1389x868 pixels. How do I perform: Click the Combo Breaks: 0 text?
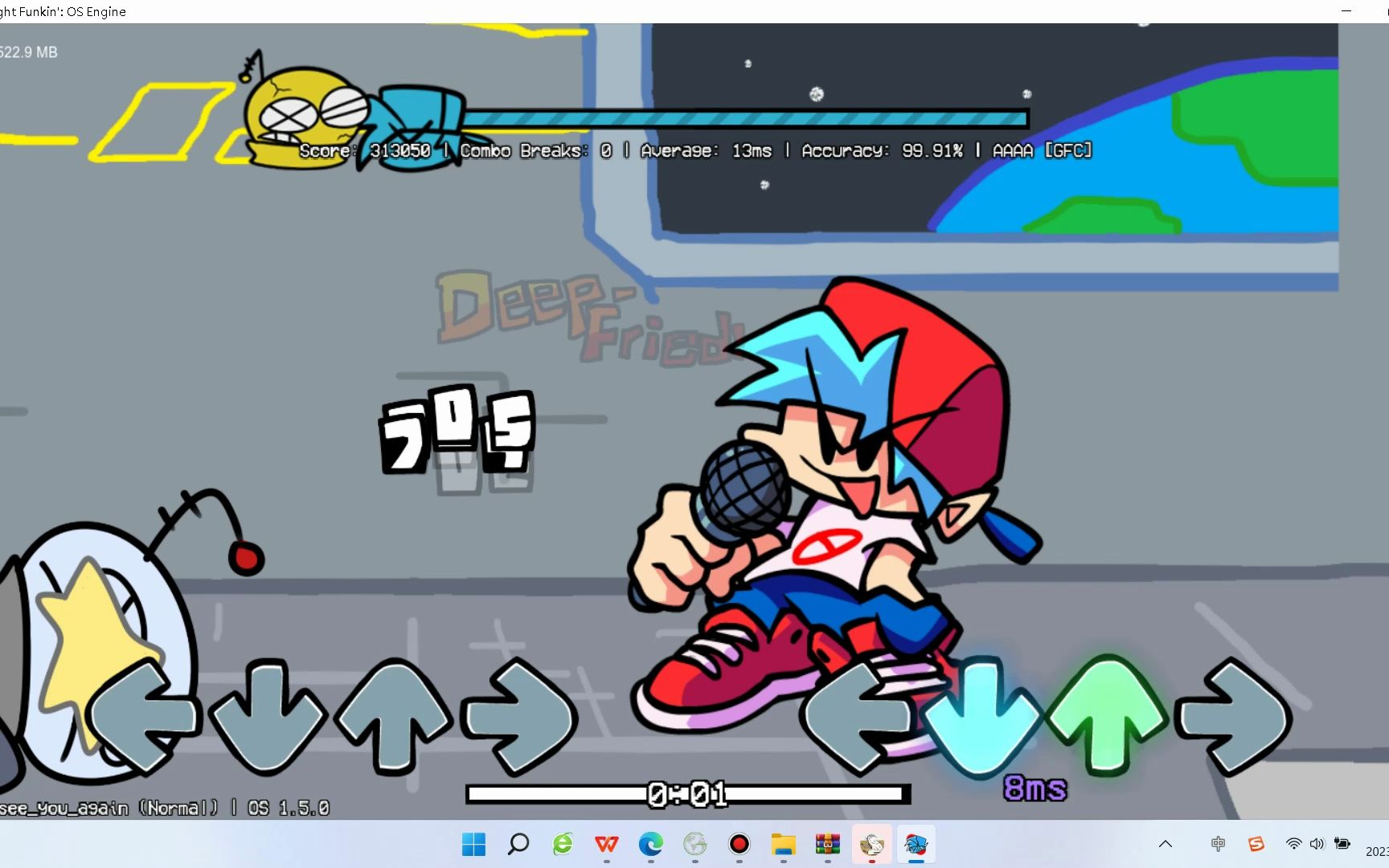point(536,150)
